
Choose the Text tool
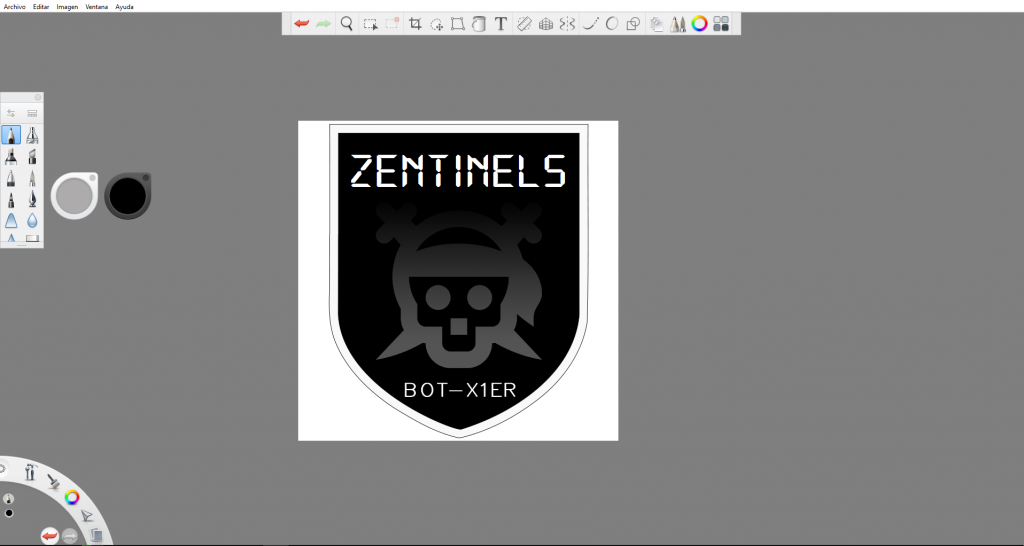tap(501, 24)
